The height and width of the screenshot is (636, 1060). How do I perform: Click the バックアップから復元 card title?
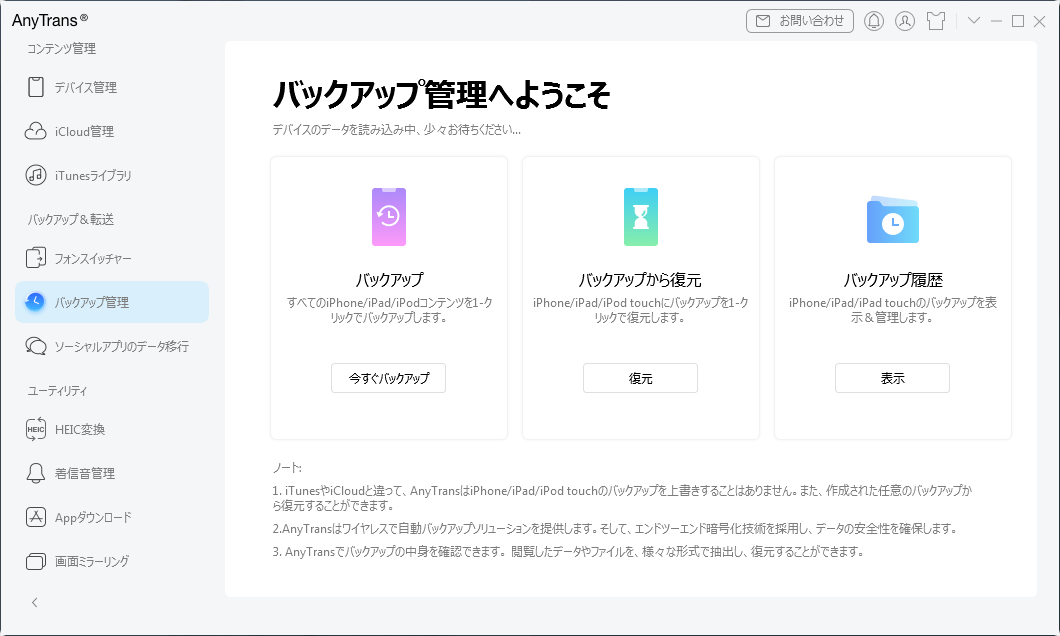(640, 279)
